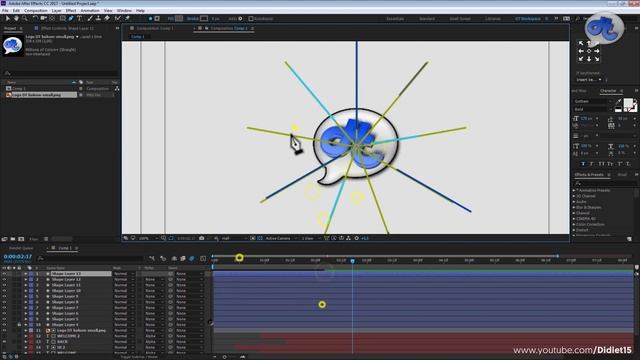Select the Roto Brush tool
The height and width of the screenshot is (360, 640).
[x=118, y=18]
